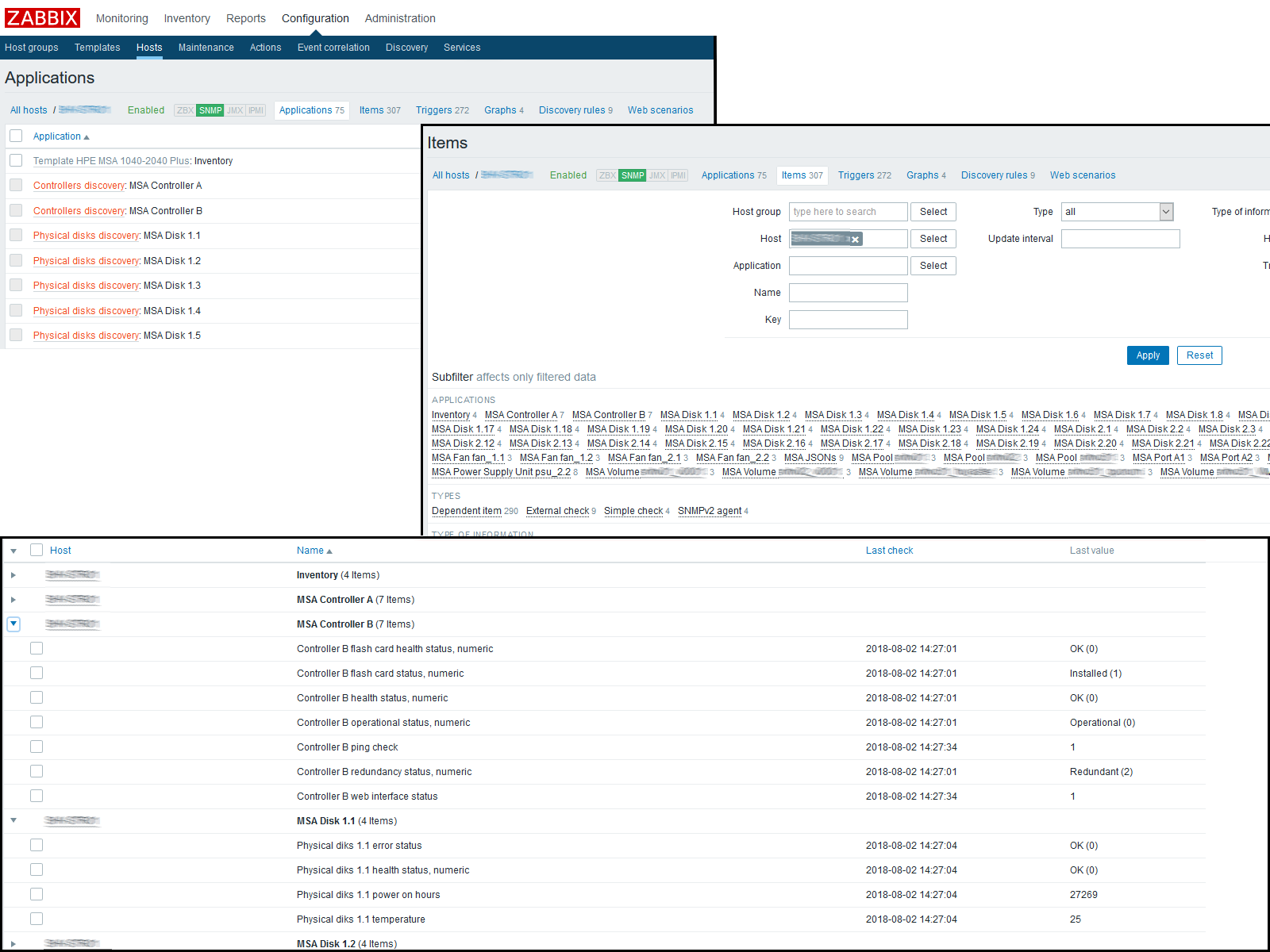Image resolution: width=1270 pixels, height=952 pixels.
Task: Remove the selected host filter with the x icon
Action: 855,239
